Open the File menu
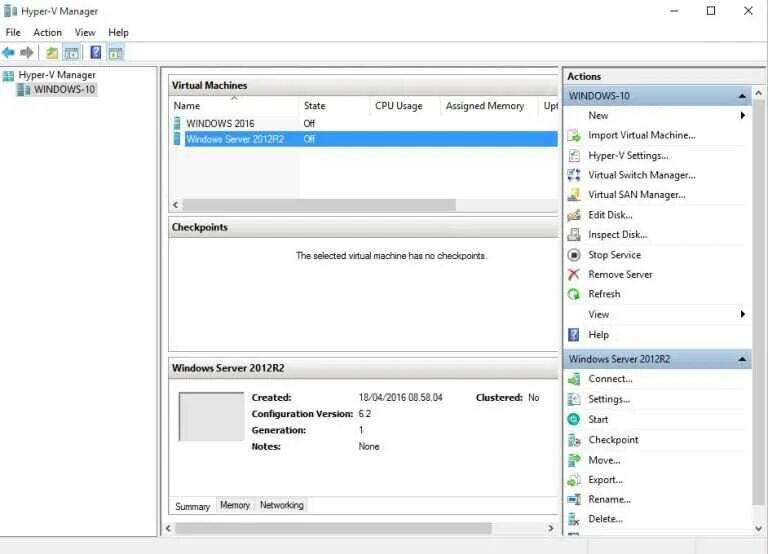 click(x=13, y=32)
